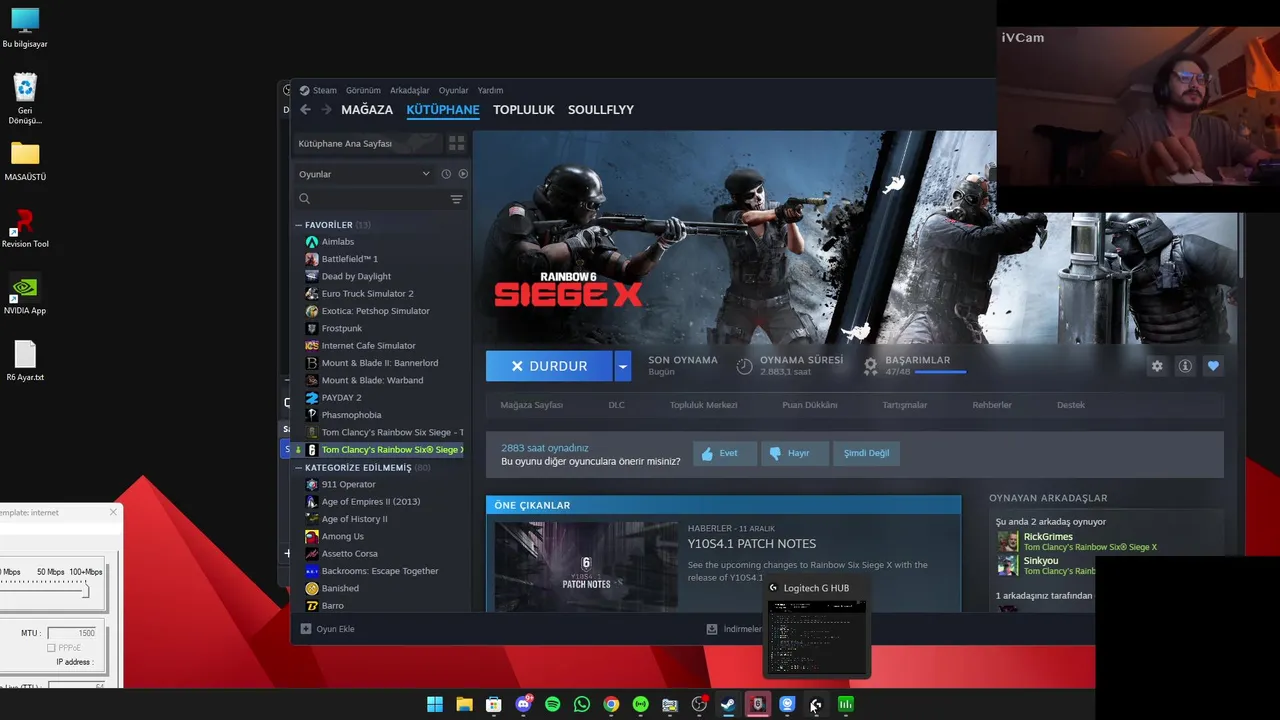Open WhatsApp from taskbar
1280x720 pixels.
point(582,705)
